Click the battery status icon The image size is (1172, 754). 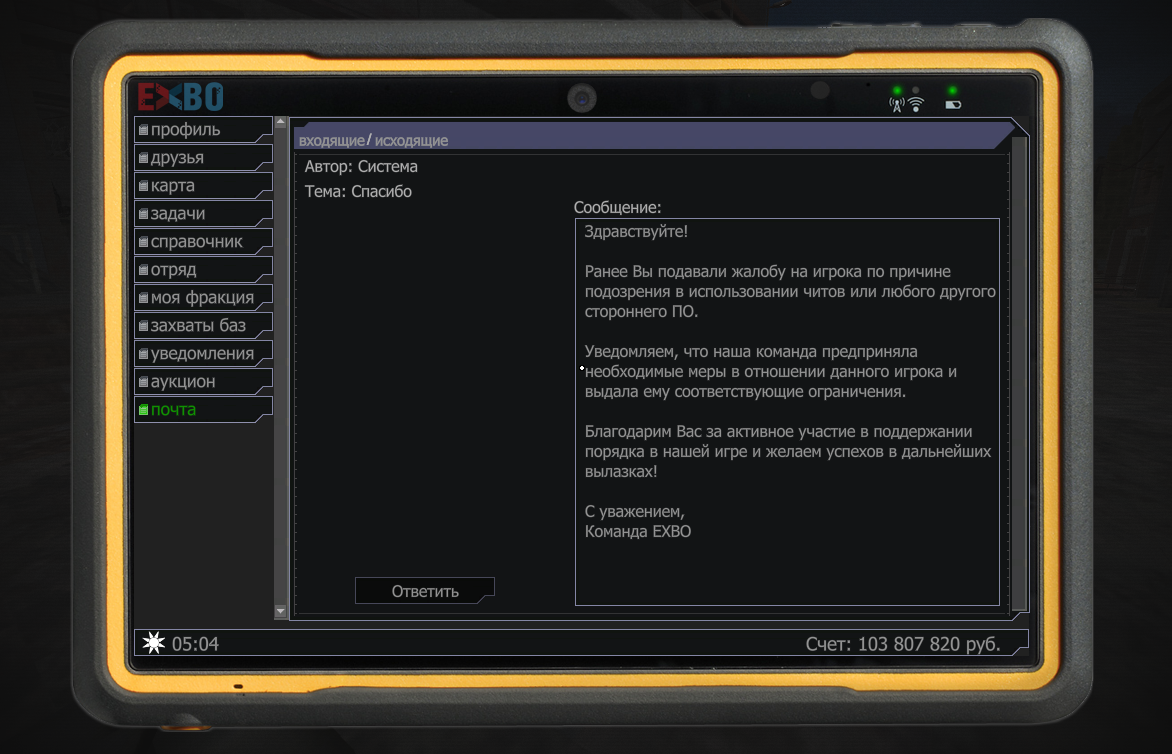click(953, 105)
